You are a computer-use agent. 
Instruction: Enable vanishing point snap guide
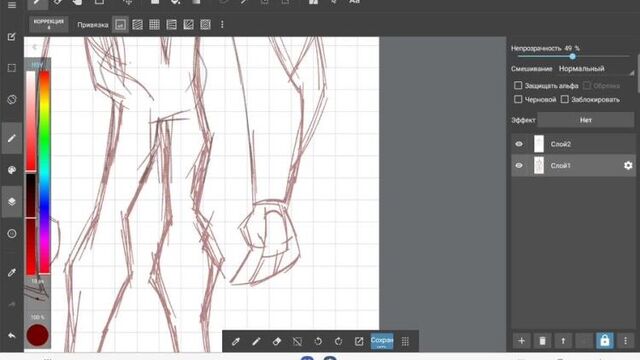pyautogui.click(x=171, y=24)
